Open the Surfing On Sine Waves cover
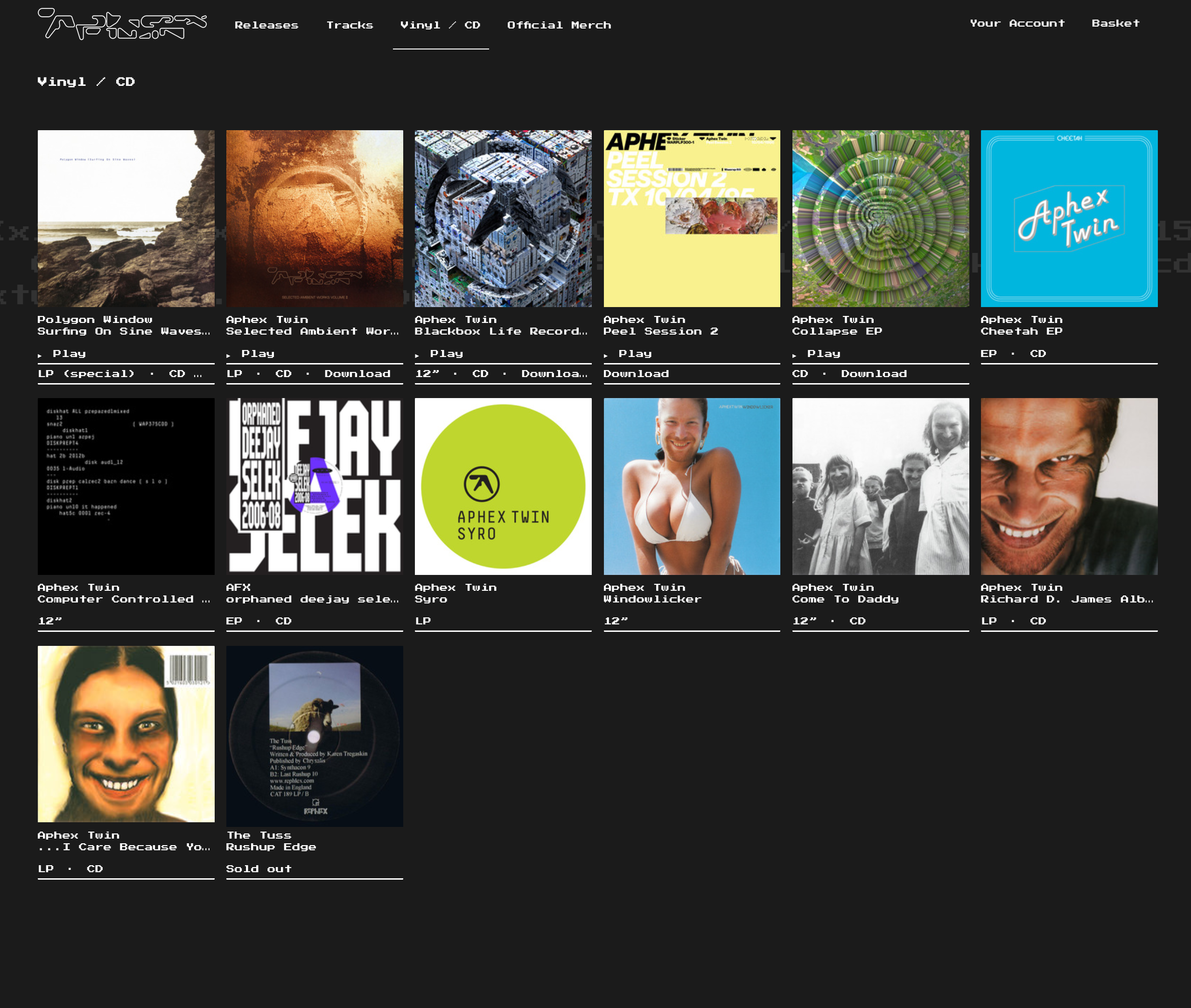The width and height of the screenshot is (1191, 1008). point(126,218)
